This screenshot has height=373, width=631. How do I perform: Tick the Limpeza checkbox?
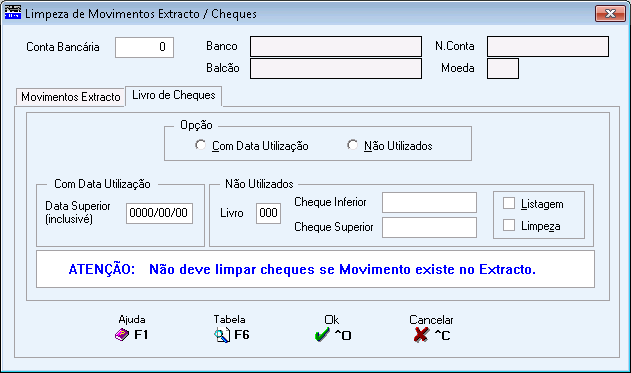[x=509, y=225]
